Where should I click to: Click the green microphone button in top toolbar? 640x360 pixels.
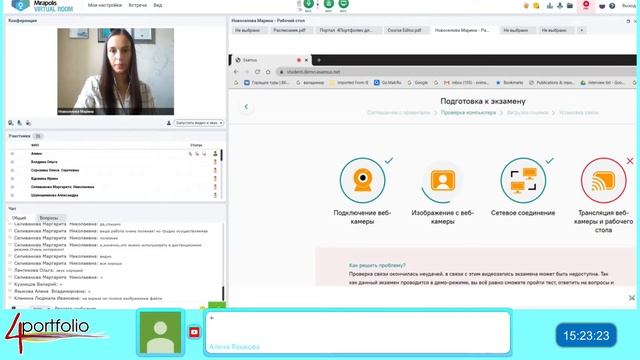pyautogui.click(x=309, y=4)
